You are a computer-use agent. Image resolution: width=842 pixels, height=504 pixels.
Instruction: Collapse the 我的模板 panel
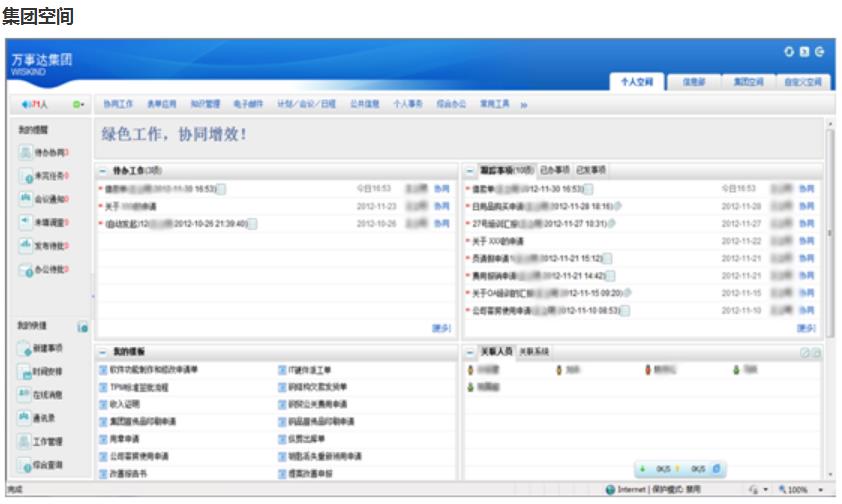click(103, 352)
